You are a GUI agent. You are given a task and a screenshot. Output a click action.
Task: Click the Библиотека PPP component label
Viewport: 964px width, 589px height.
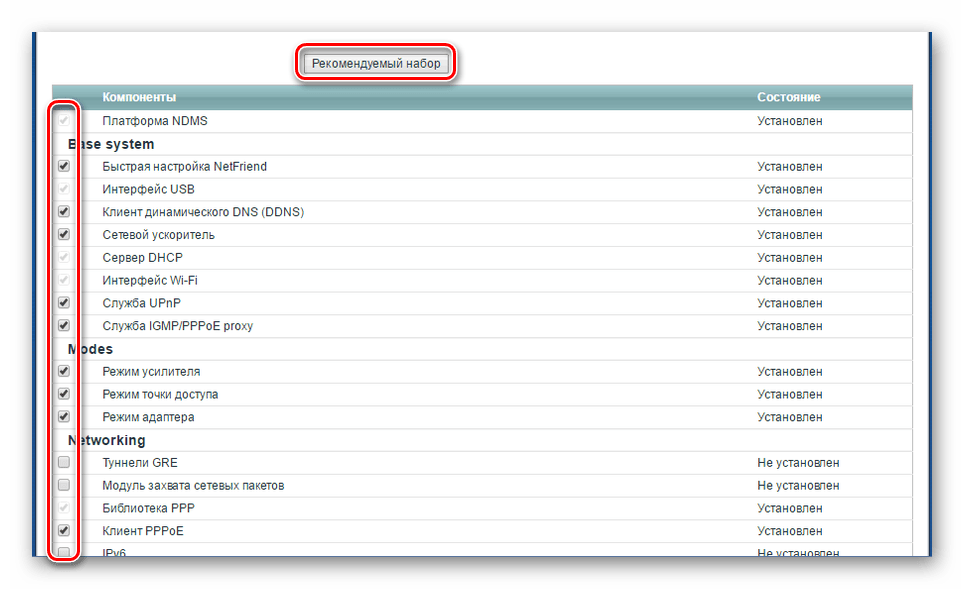pos(148,508)
